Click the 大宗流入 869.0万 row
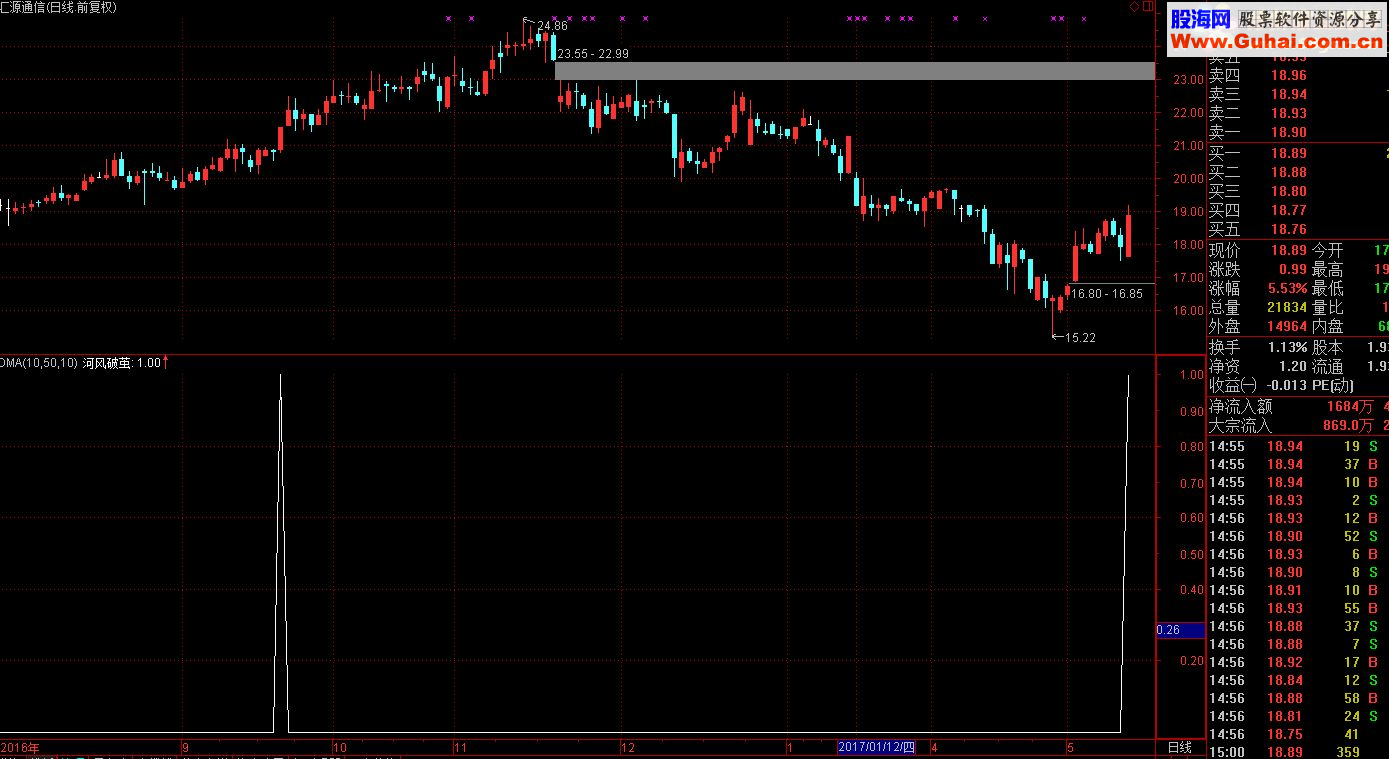The height and width of the screenshot is (759, 1389). 1298,425
